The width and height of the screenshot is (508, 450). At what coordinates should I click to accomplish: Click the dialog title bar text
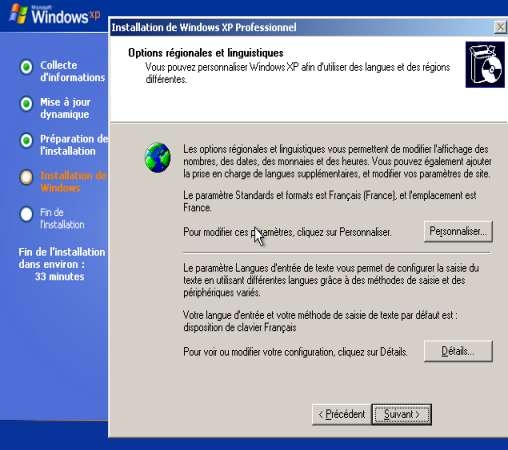tap(204, 27)
